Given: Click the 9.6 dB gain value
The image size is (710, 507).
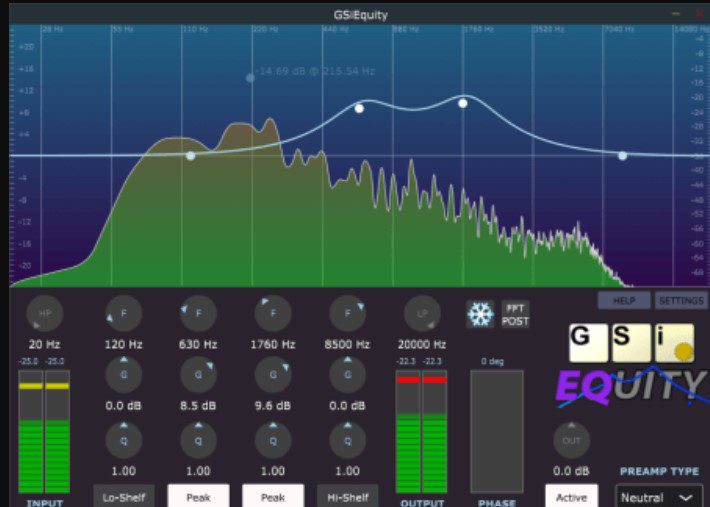Looking at the screenshot, I should (273, 406).
